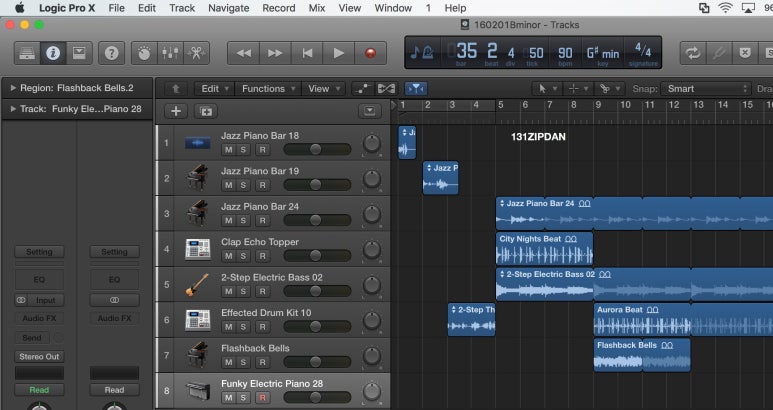Open the Mixer faders button
The image size is (773, 410).
point(170,53)
